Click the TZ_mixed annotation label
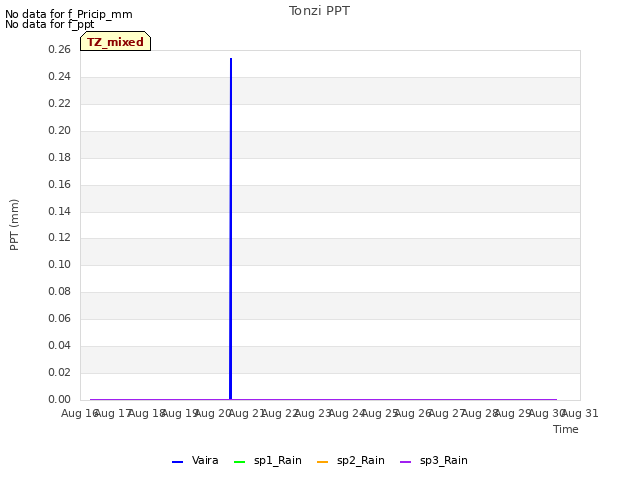The width and height of the screenshot is (640, 480). click(x=116, y=42)
